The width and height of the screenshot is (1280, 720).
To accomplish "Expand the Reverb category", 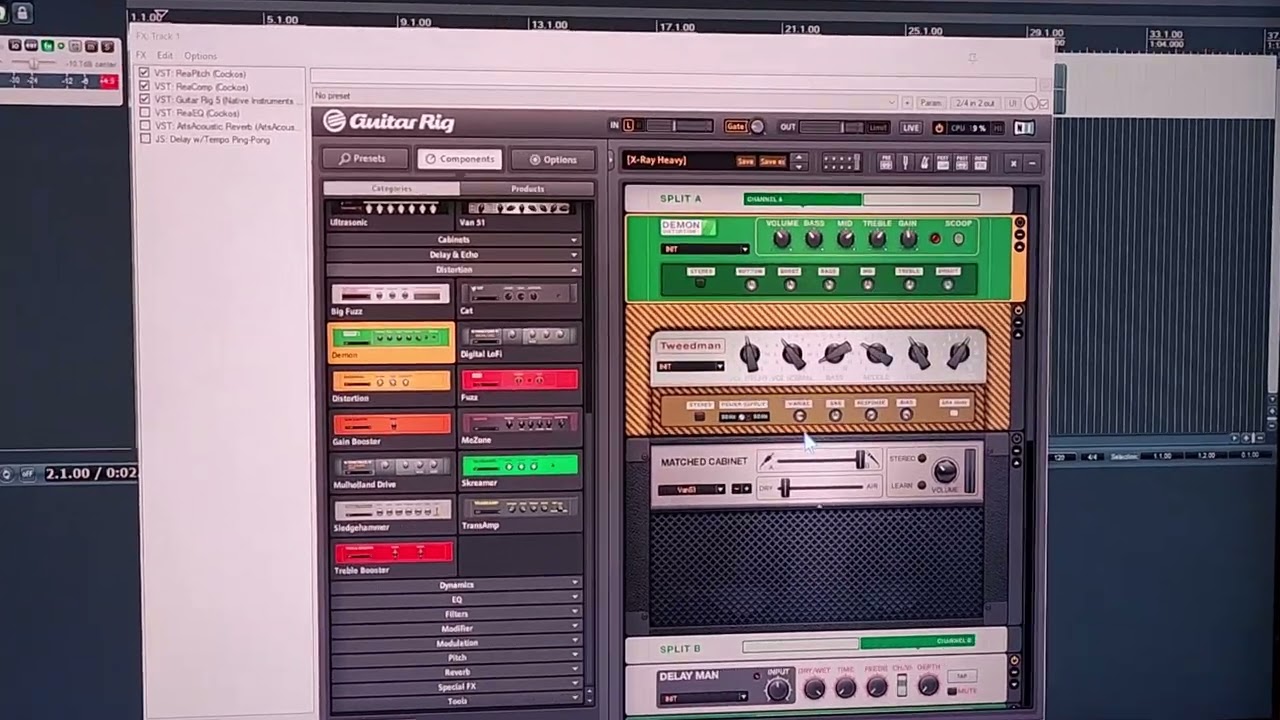I will 457,672.
